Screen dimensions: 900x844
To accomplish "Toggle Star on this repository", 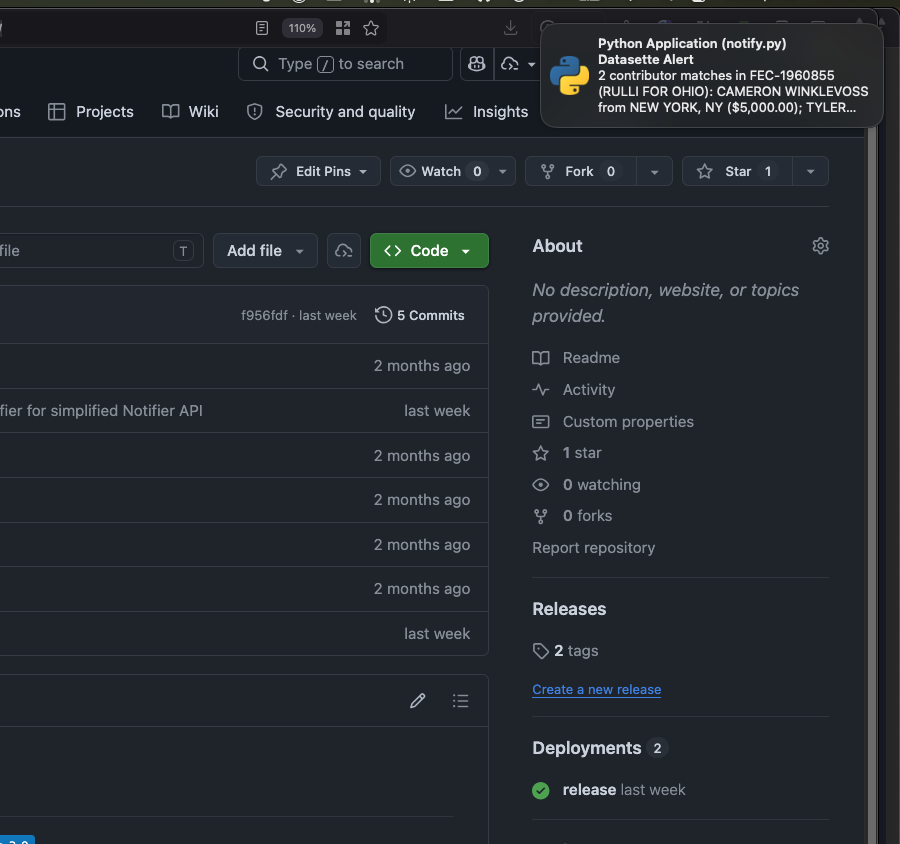I will pos(736,172).
